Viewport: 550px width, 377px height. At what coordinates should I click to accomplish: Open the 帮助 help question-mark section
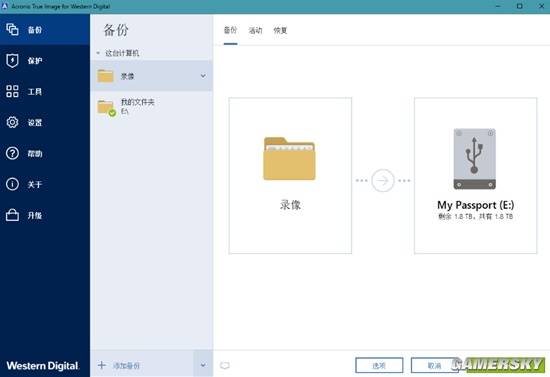45,153
